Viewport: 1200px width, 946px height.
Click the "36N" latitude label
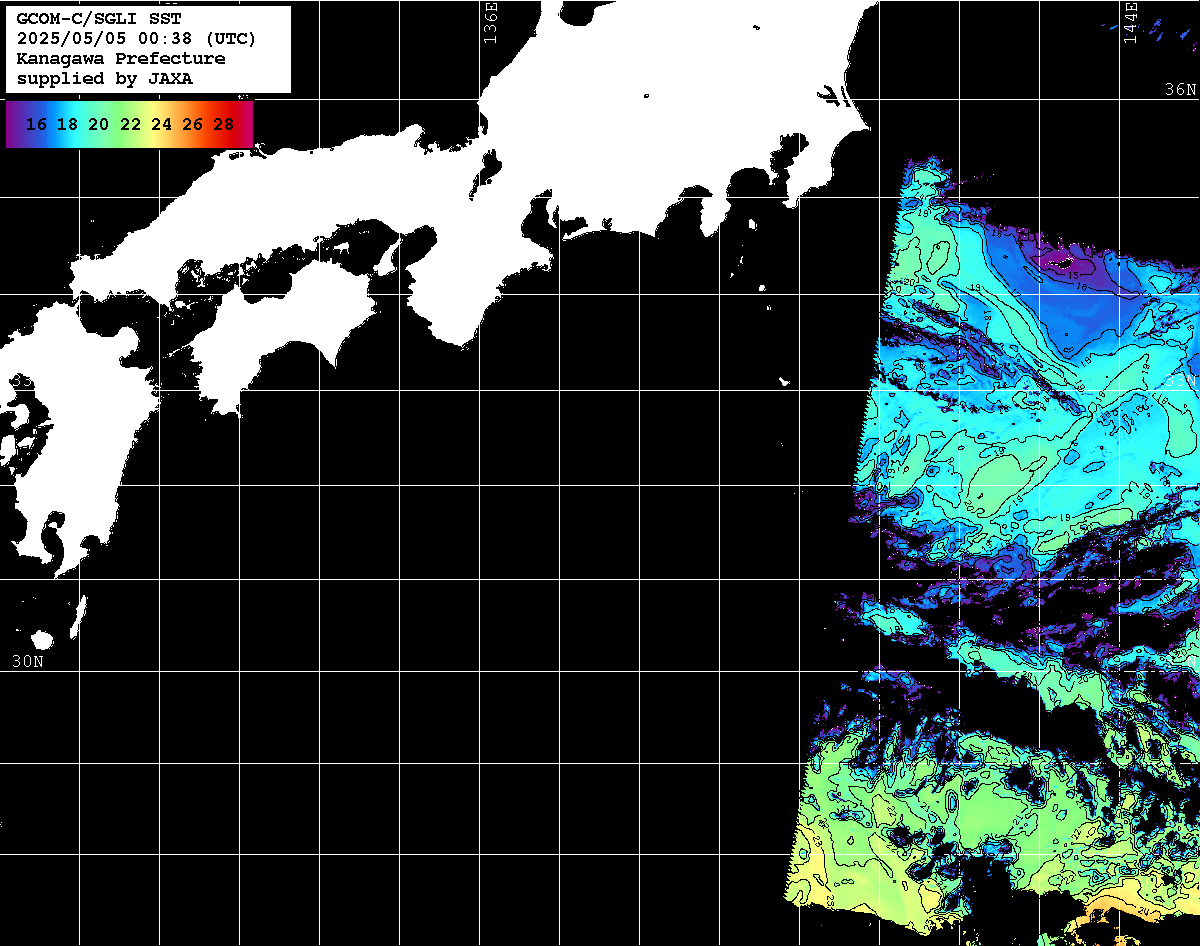coord(1180,89)
